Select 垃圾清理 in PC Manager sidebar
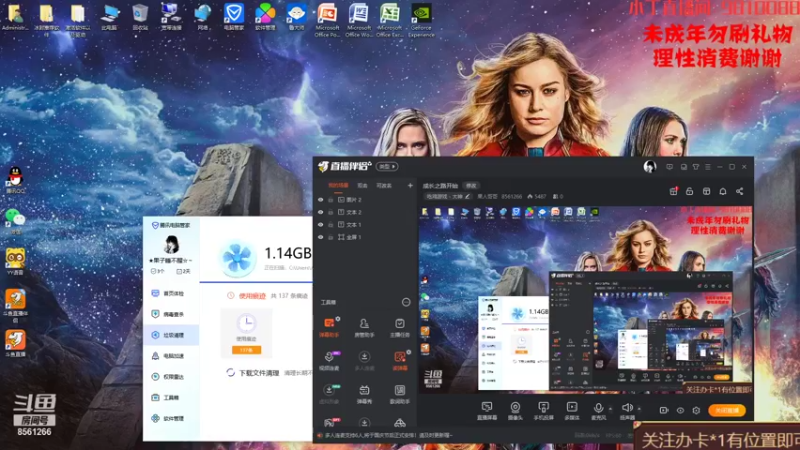This screenshot has width=800, height=450. 171,335
